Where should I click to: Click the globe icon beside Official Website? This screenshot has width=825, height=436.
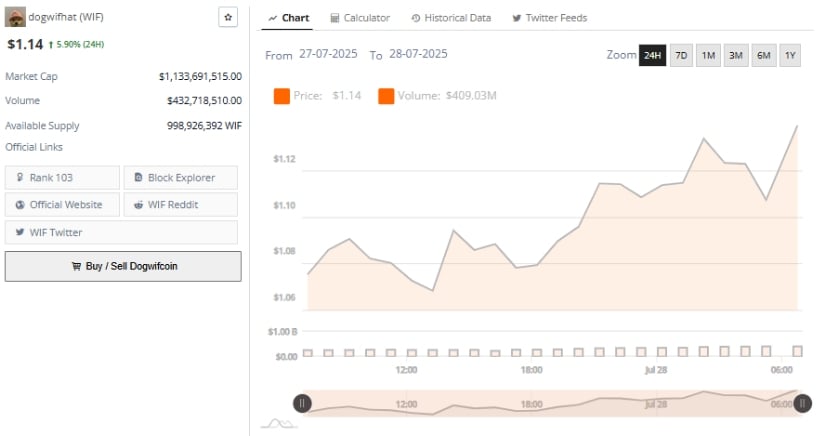click(20, 205)
